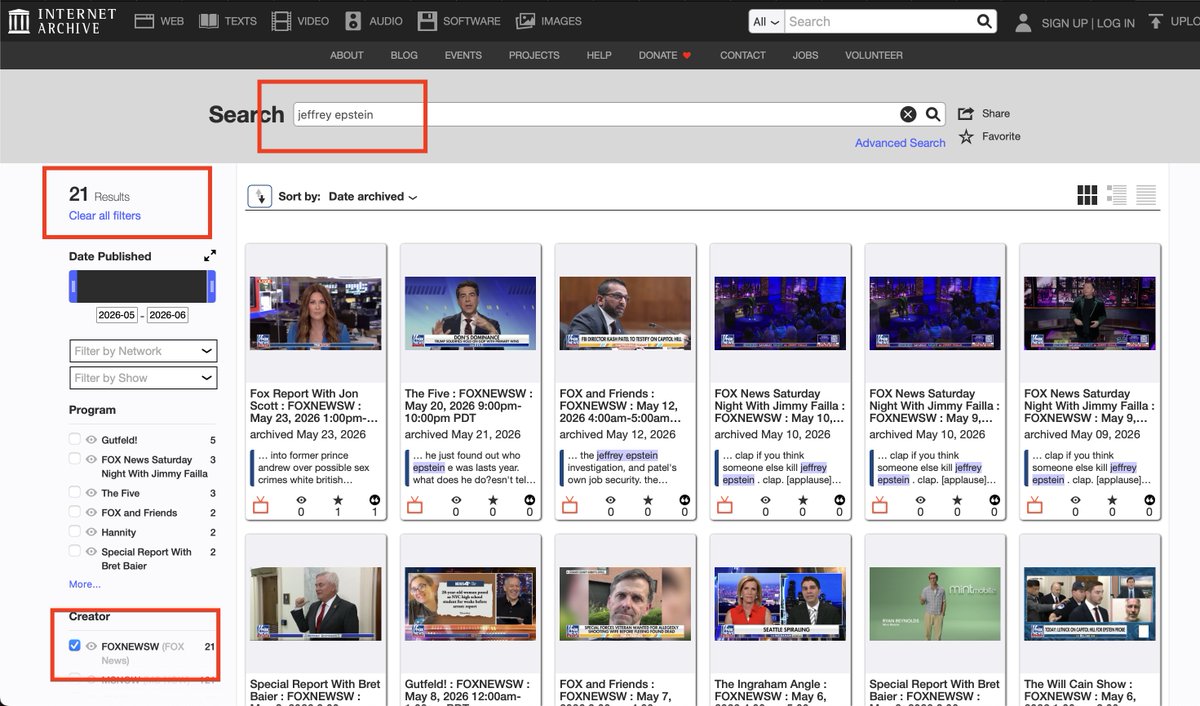This screenshot has height=706, width=1200.
Task: Click the 2026-05 start date field
Action: pyautogui.click(x=116, y=315)
